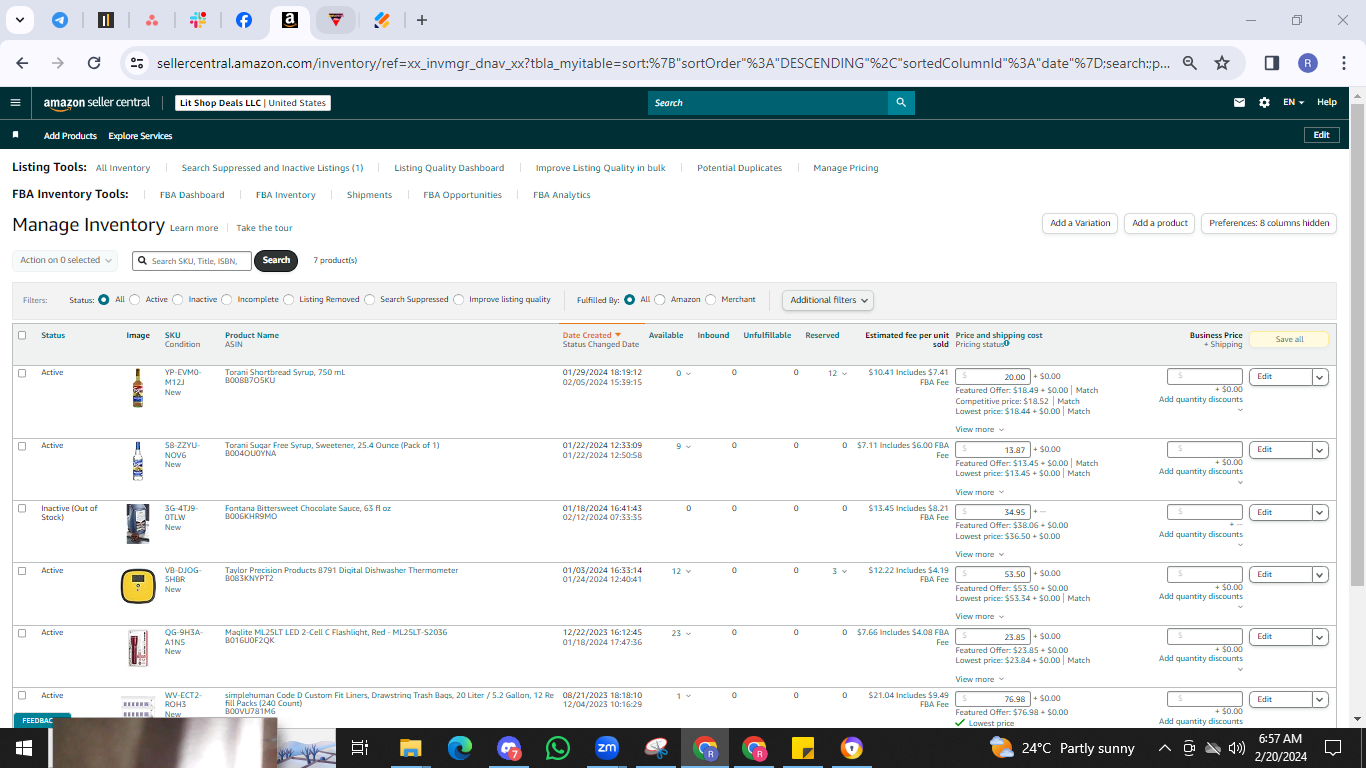The image size is (1366, 768).
Task: Click the black Search button for SKU search
Action: point(277,260)
